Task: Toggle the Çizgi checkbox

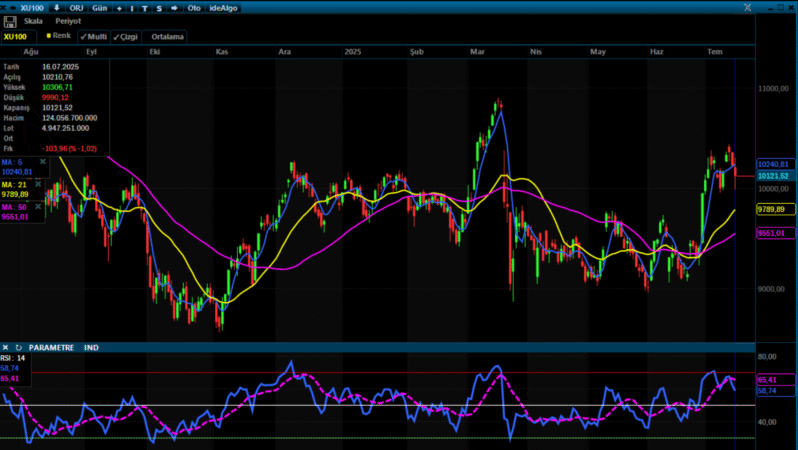Action: [125, 36]
